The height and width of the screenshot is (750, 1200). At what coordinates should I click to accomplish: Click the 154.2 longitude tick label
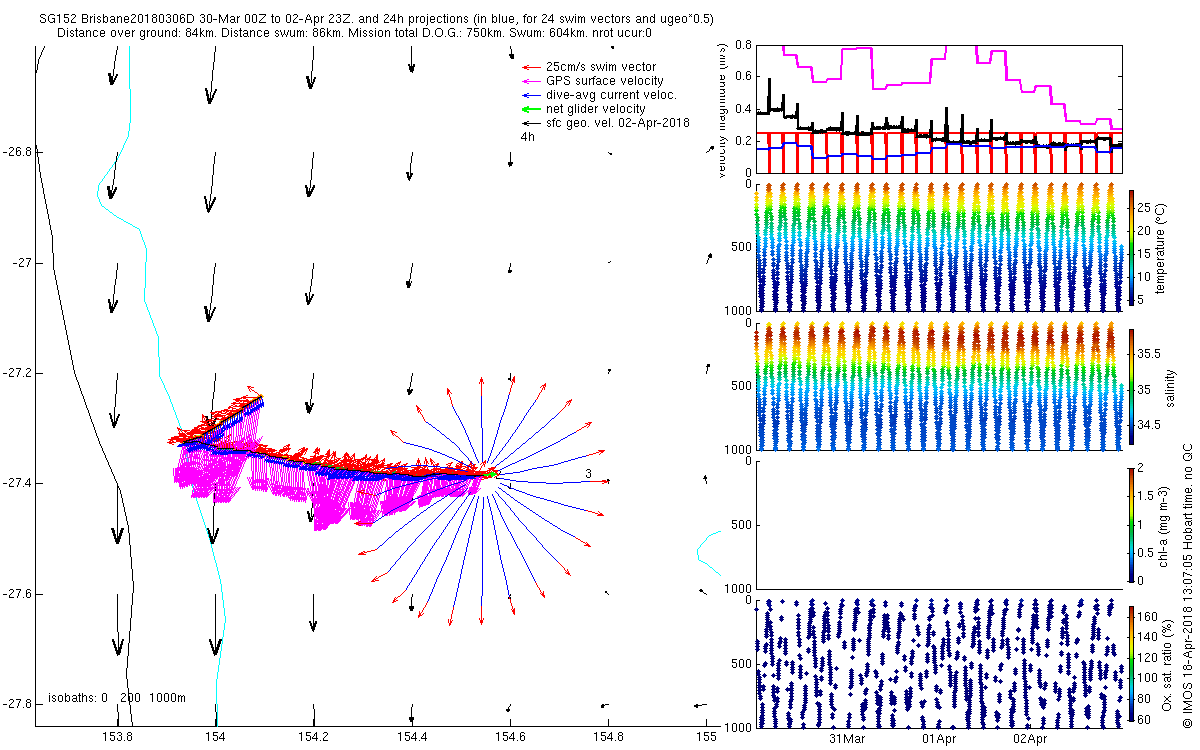tap(314, 737)
